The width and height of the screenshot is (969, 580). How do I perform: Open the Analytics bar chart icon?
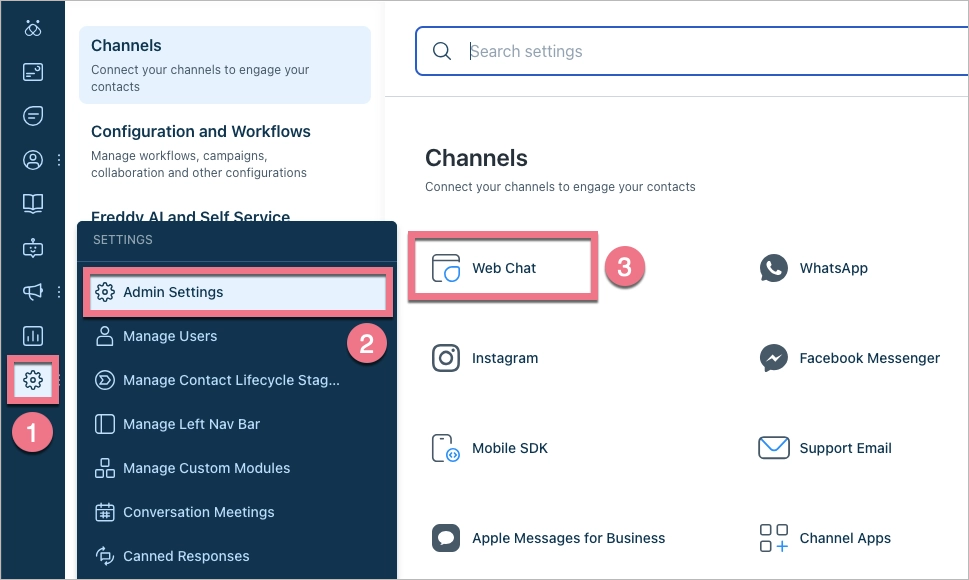coord(33,335)
